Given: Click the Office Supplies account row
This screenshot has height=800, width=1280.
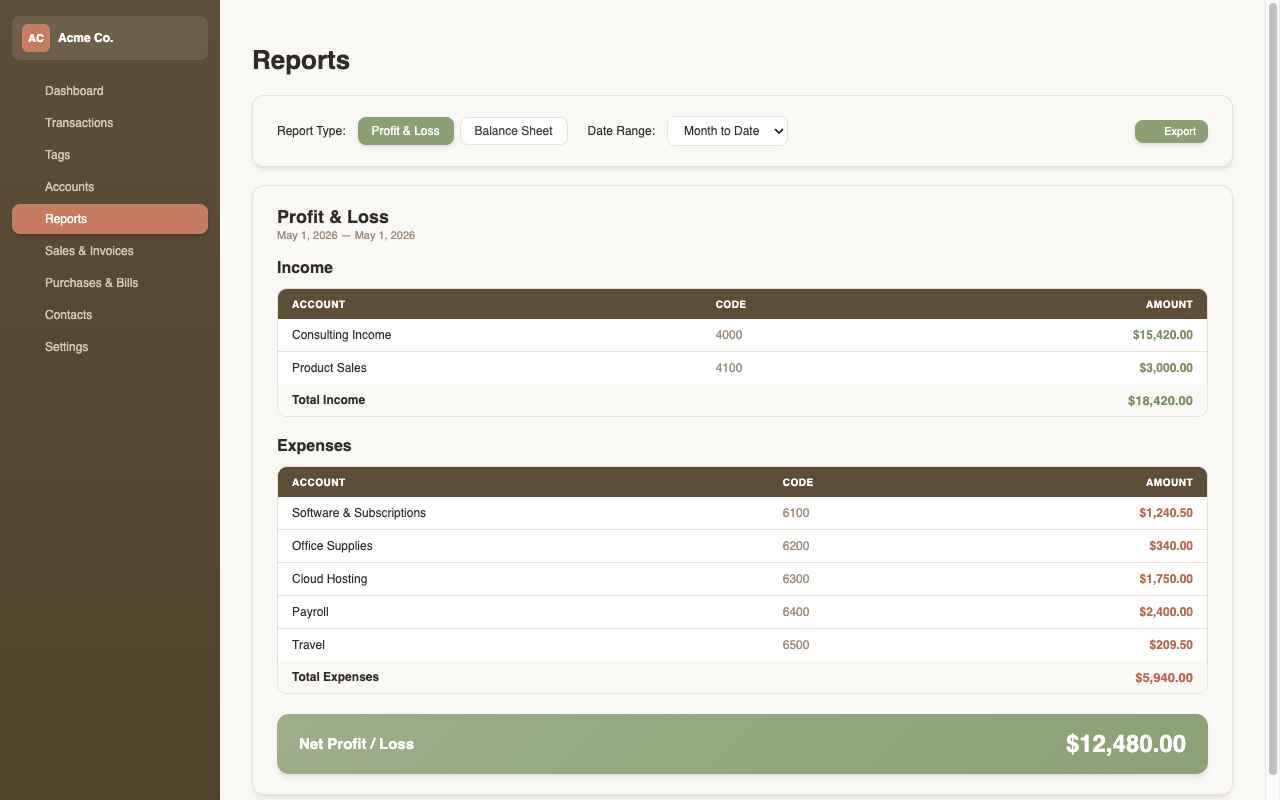Looking at the screenshot, I should (x=742, y=546).
